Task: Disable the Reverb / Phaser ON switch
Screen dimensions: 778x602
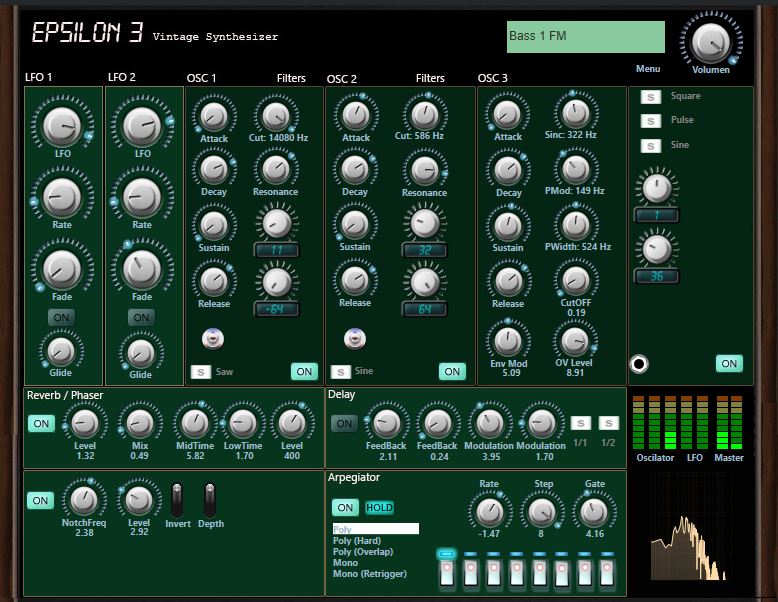Action: pyautogui.click(x=41, y=423)
